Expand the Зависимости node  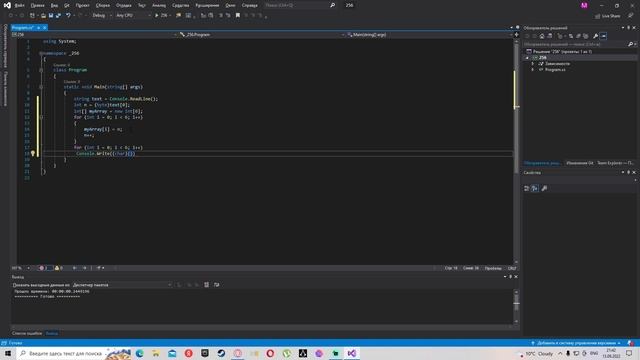[x=532, y=64]
